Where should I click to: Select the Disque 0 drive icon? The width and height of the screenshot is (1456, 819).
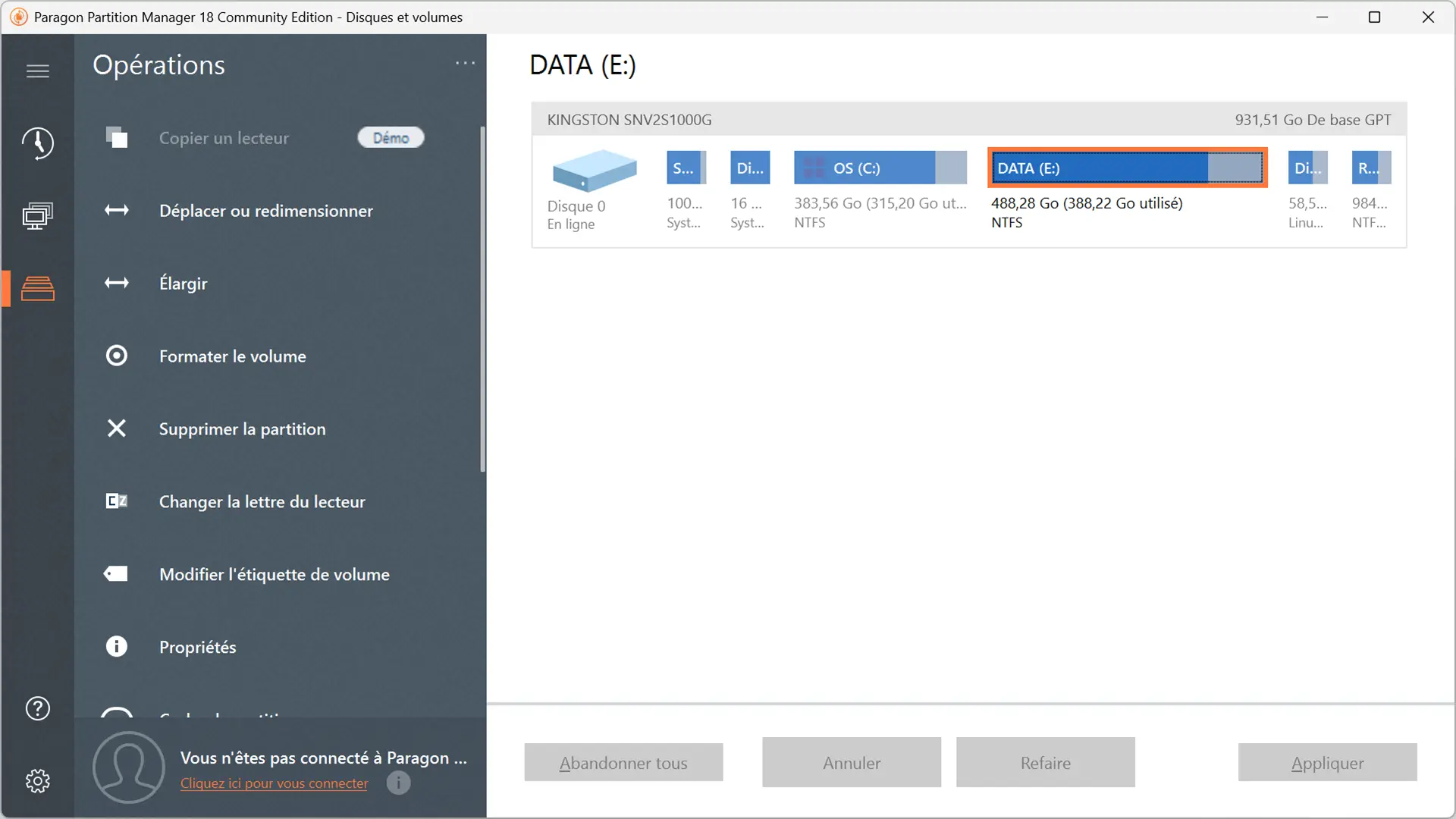click(x=594, y=170)
